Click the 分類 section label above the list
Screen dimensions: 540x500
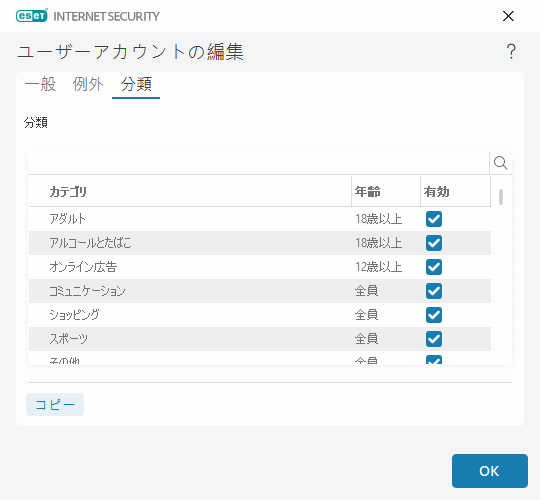36,123
